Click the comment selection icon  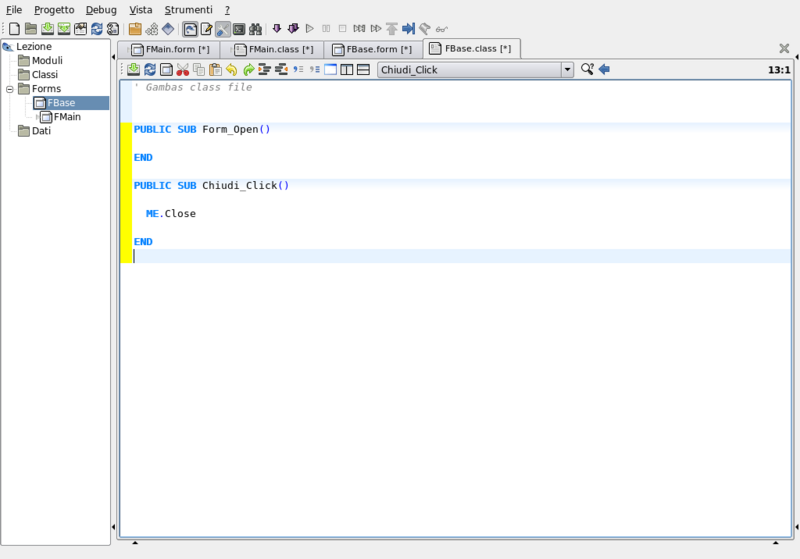(x=298, y=69)
